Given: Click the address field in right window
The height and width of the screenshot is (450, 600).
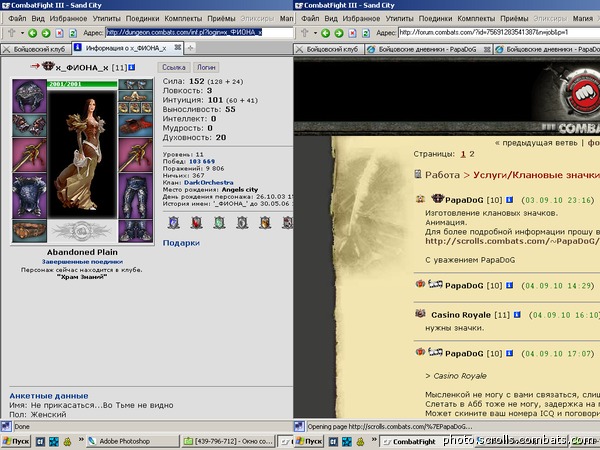Looking at the screenshot, I should 499,33.
